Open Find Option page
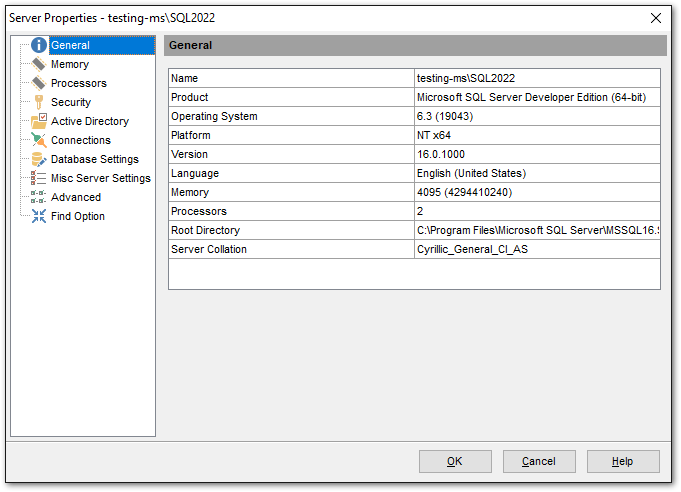This screenshot has width=681, height=492. 78,216
